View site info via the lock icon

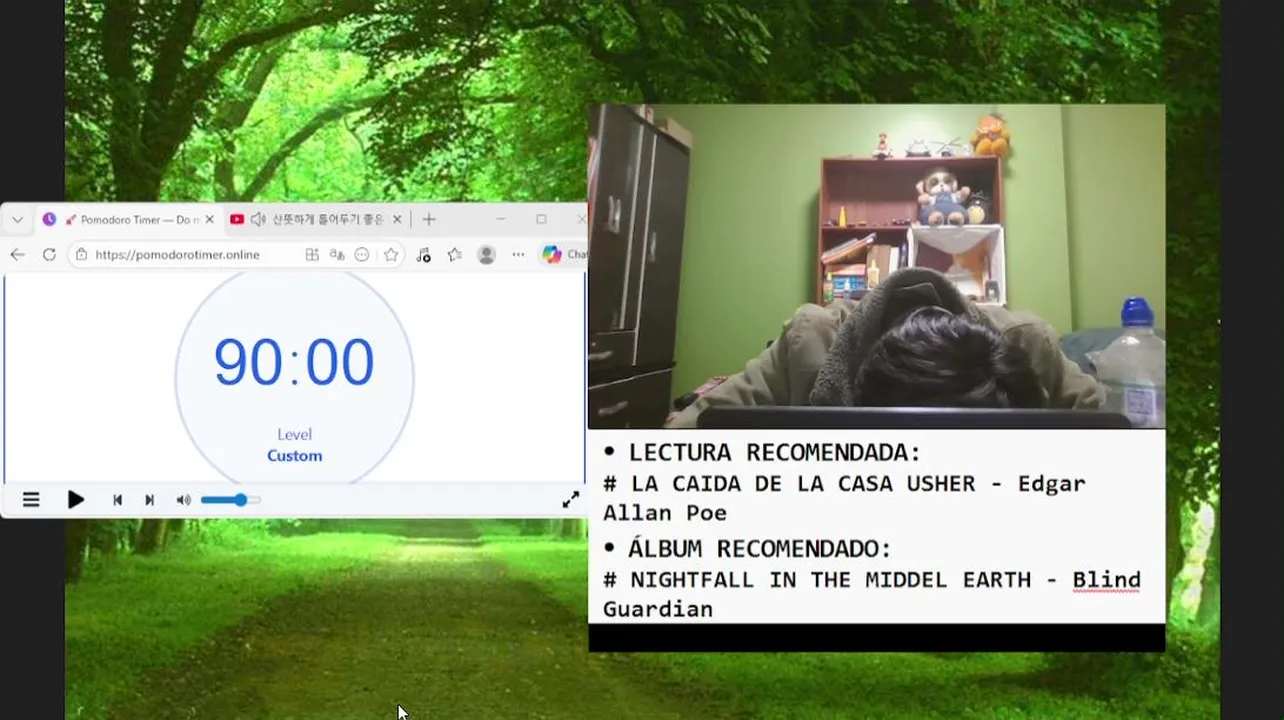click(82, 255)
